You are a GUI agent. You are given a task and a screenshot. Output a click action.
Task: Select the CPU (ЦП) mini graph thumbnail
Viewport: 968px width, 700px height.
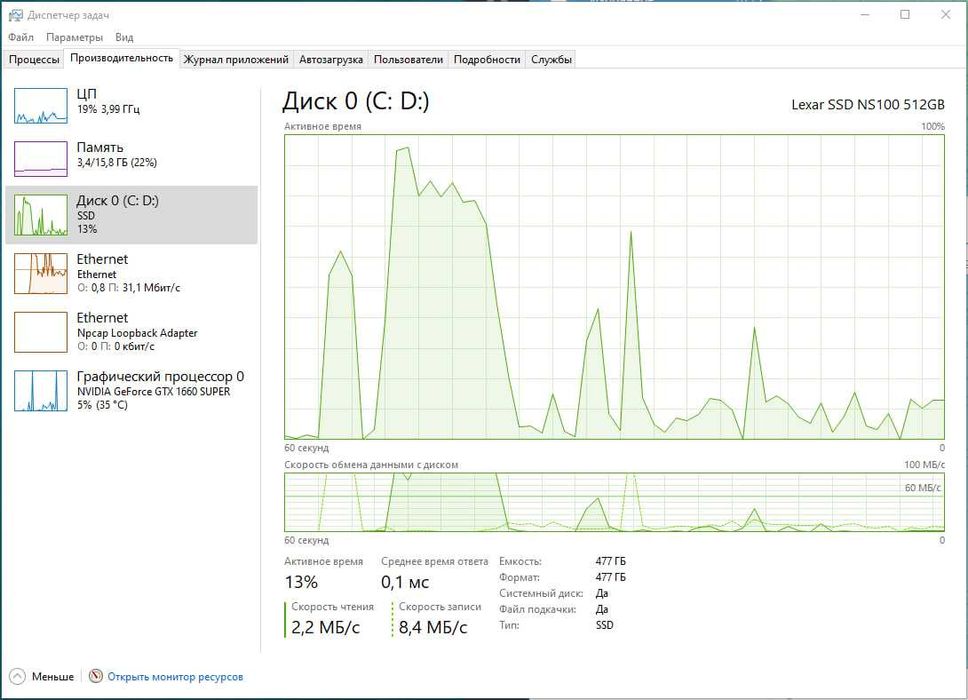40,105
